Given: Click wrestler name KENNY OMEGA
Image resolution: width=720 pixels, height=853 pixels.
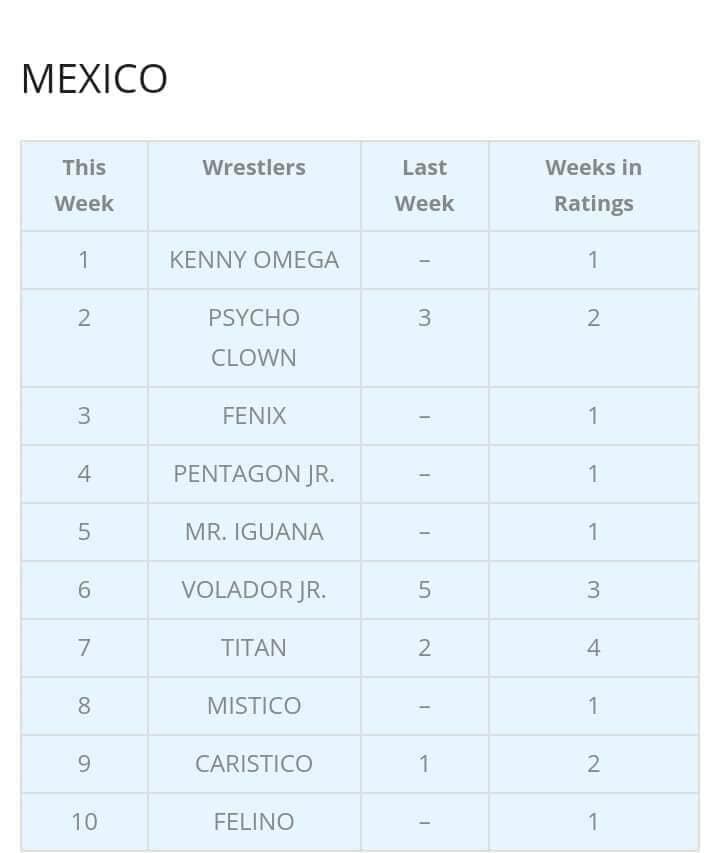Looking at the screenshot, I should click(254, 260).
